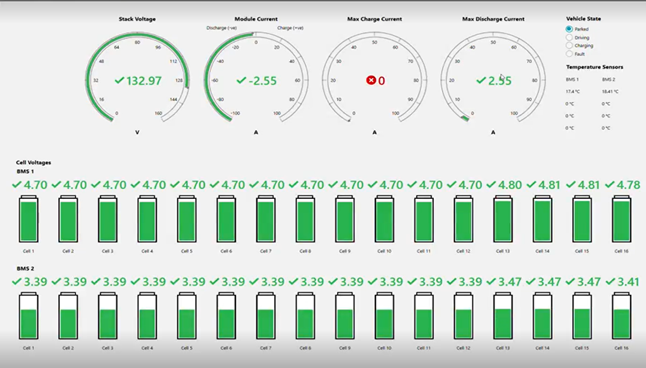This screenshot has width=646, height=368.
Task: Click BMS 2 Cell 11 battery icon
Action: [424, 316]
